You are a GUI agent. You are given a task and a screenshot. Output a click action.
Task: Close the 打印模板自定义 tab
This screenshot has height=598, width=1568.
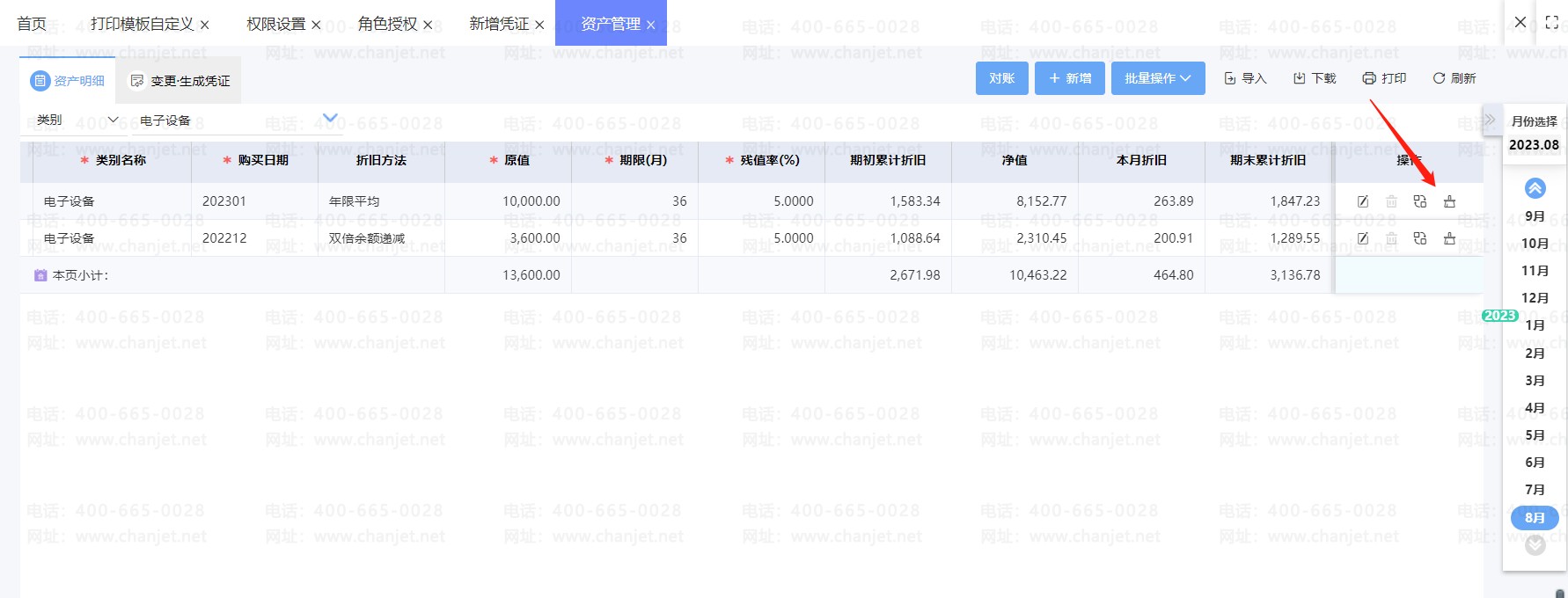click(204, 26)
